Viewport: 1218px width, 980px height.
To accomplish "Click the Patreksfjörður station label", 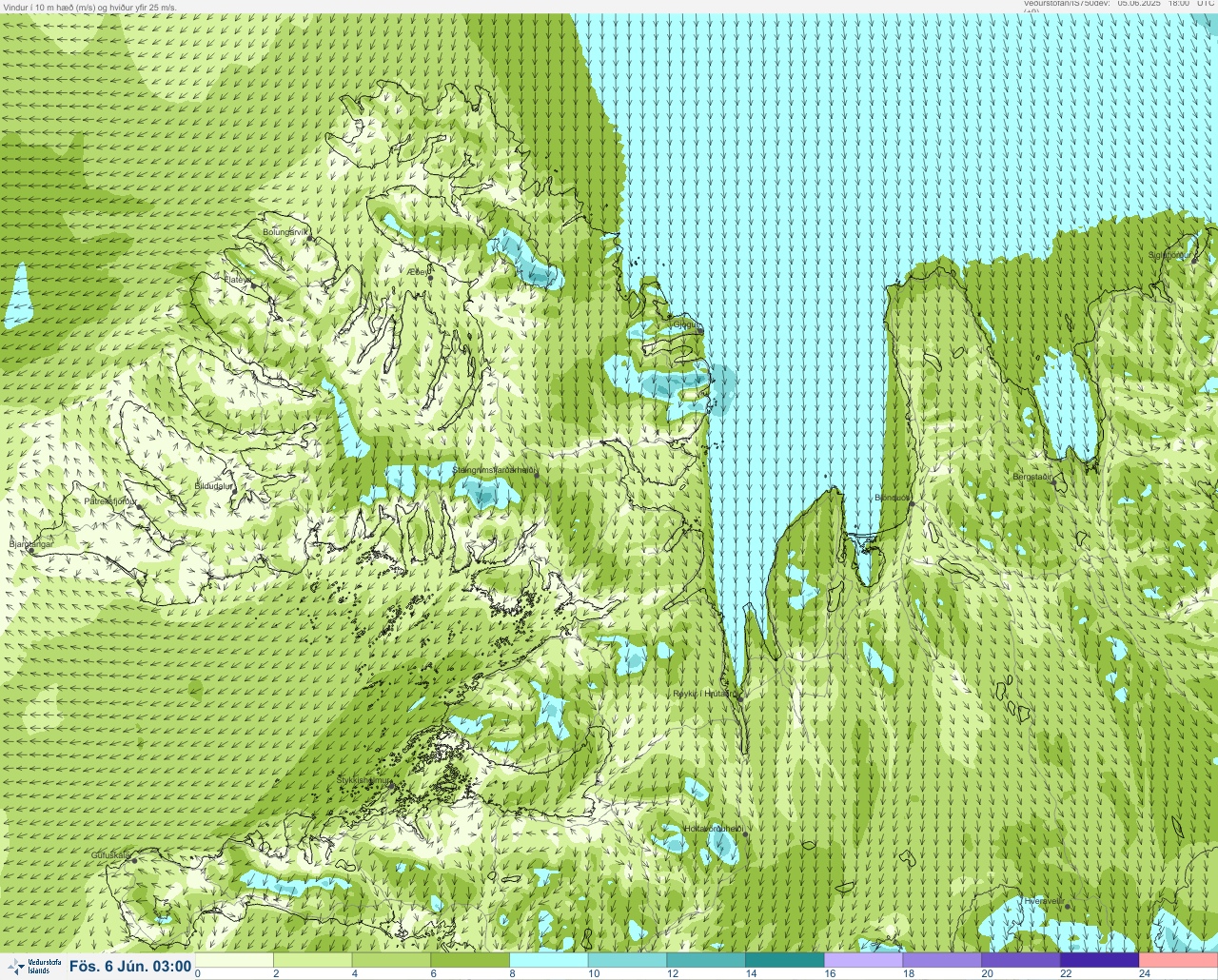I will click(x=110, y=500).
